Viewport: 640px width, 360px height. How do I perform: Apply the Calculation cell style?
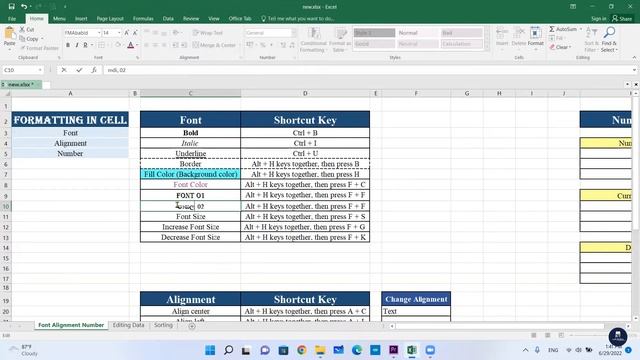(461, 44)
